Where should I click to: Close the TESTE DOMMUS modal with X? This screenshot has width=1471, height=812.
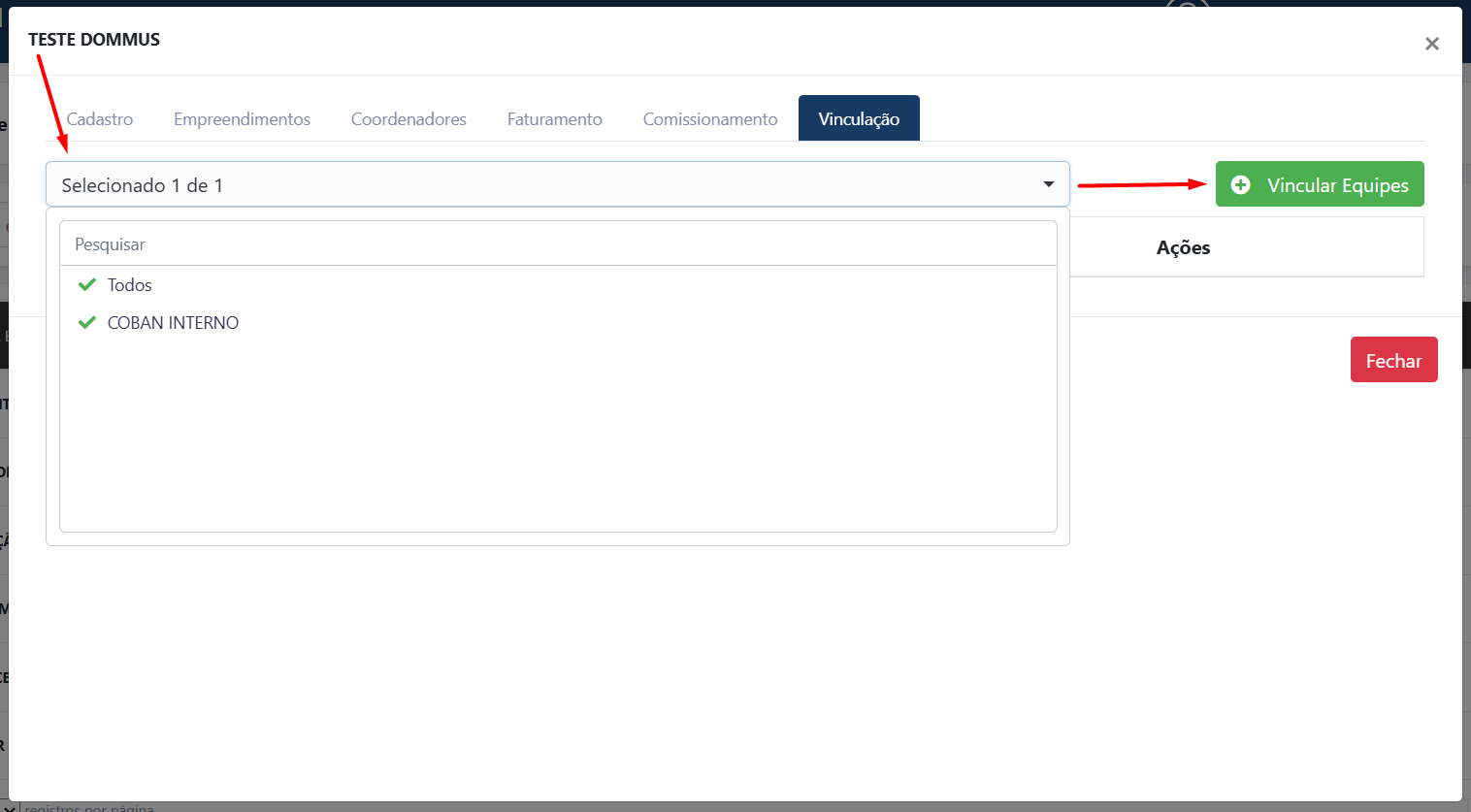(x=1431, y=44)
